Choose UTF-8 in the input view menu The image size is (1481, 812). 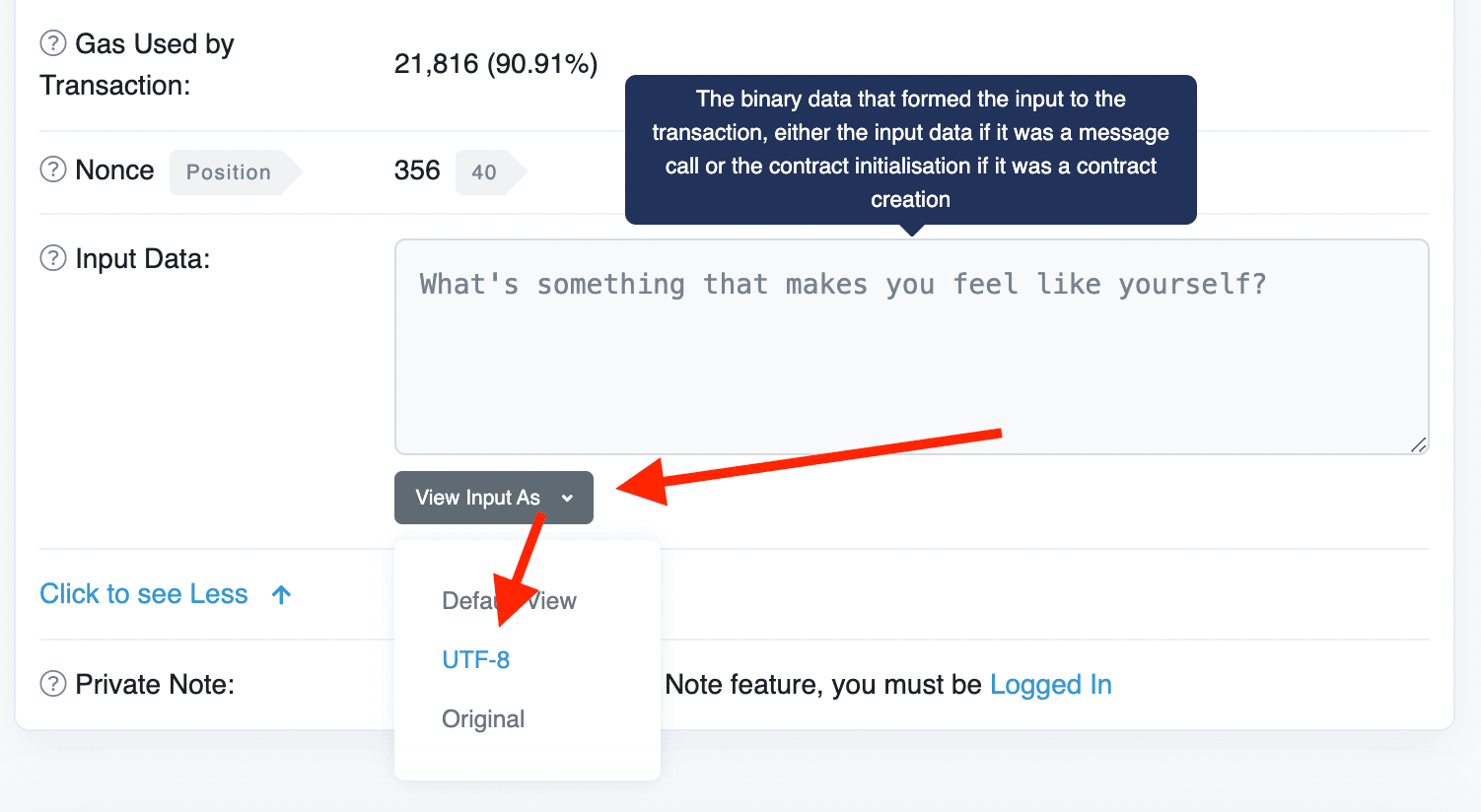click(x=475, y=660)
